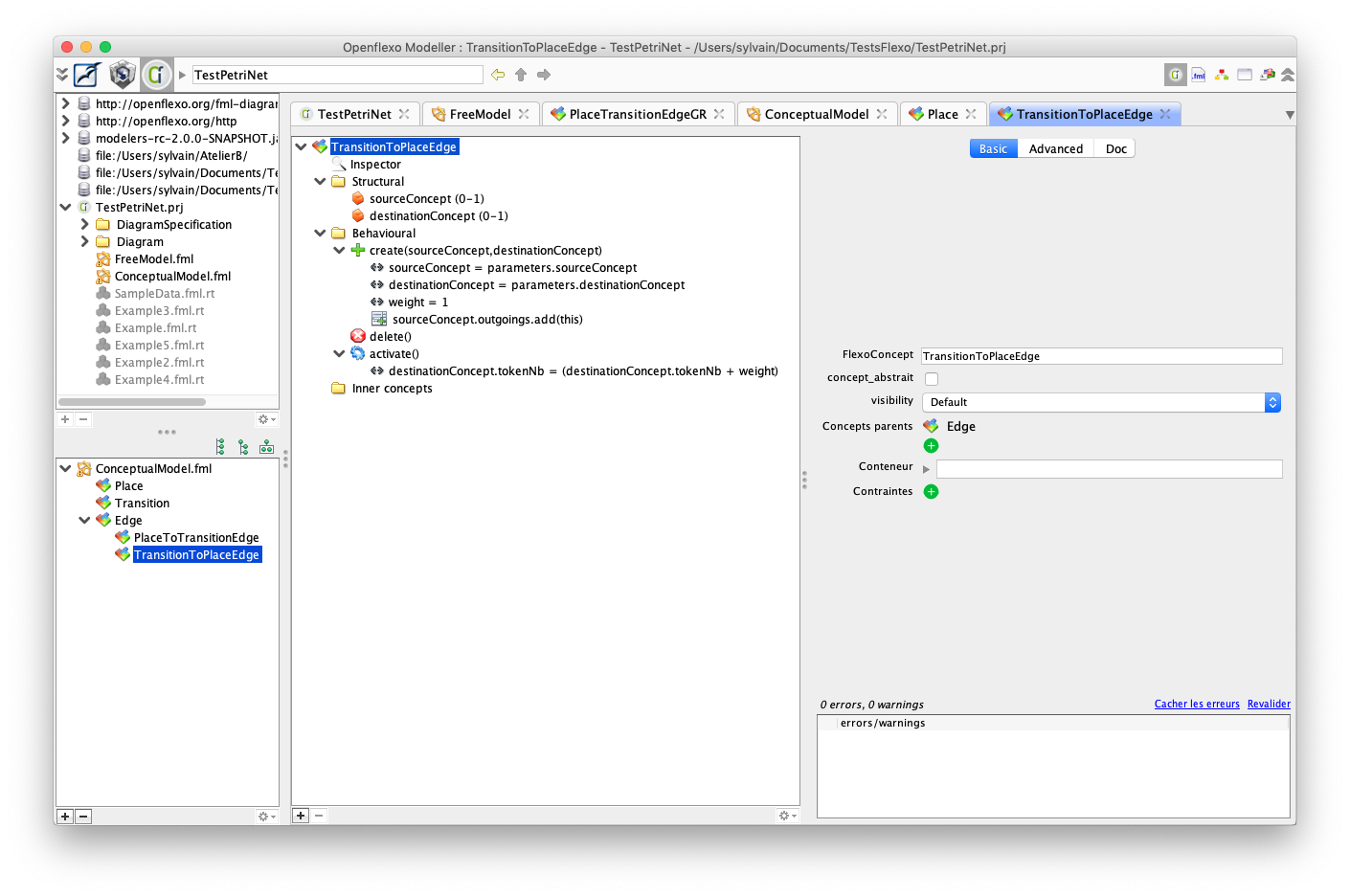
Task: Click the flags localization icon
Action: (1268, 75)
